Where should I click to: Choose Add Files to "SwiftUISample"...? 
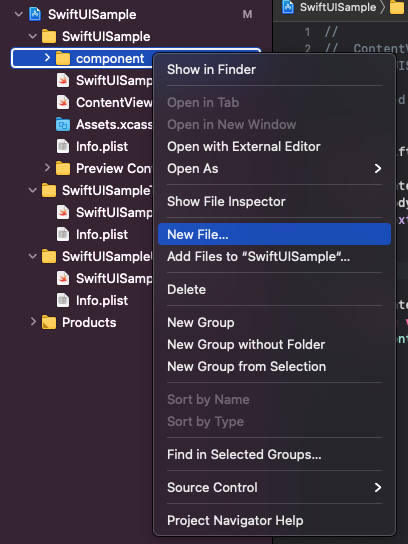click(x=274, y=256)
